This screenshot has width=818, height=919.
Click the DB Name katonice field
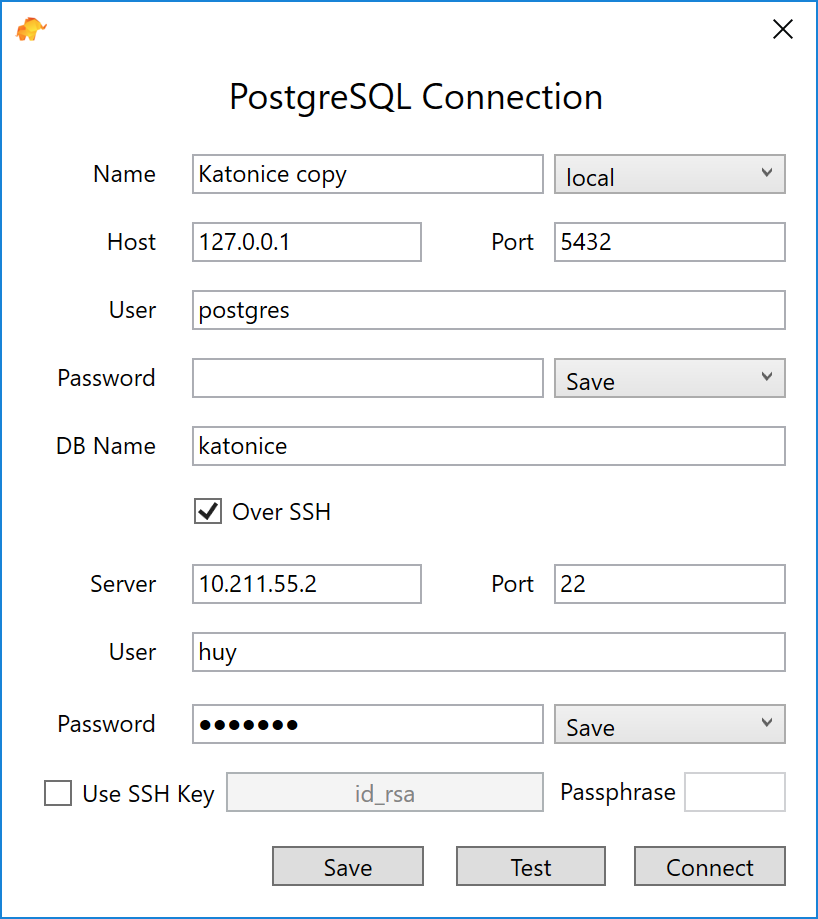point(489,446)
